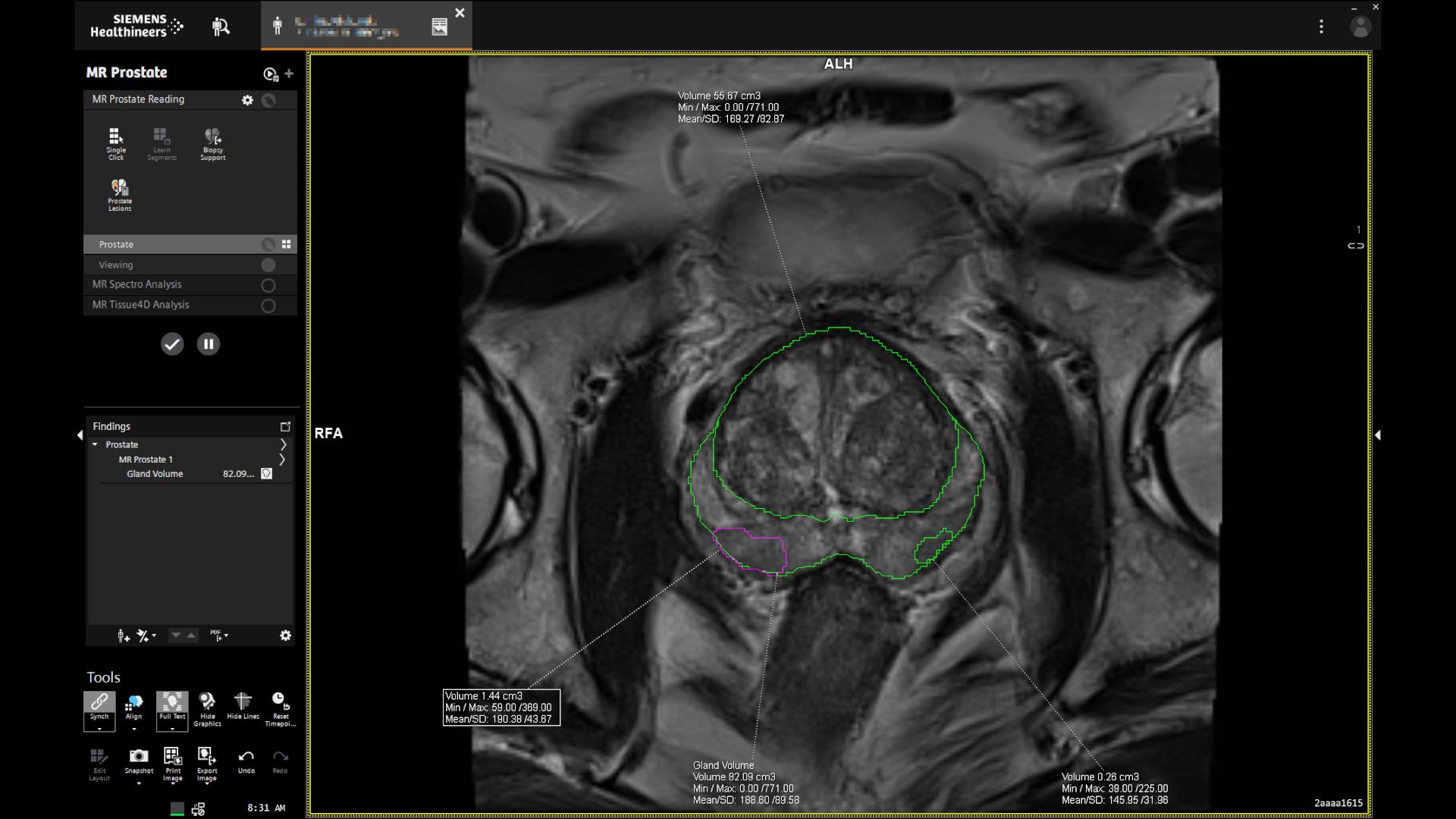Open the three-dot menu at top right
Screen dimensions: 1456x819
[1322, 27]
